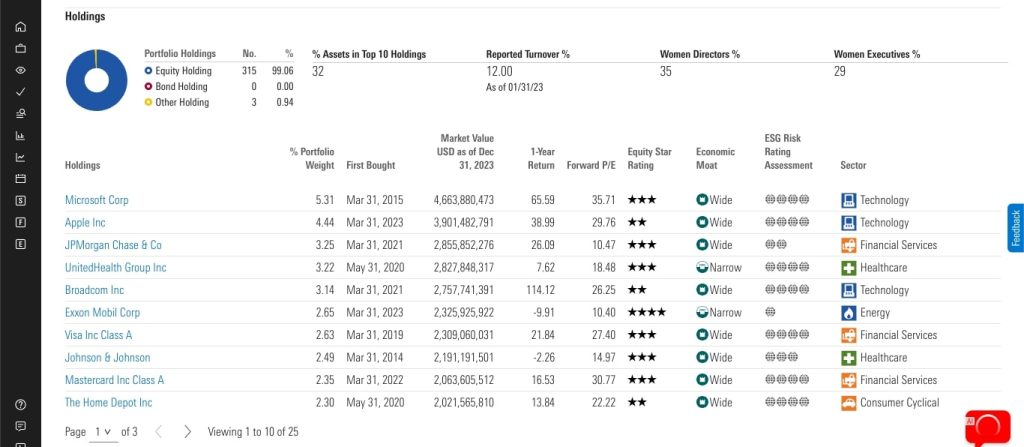Click the eye watchlist icon in sidebar
Screen dimensions: 1024x447
click(x=21, y=70)
